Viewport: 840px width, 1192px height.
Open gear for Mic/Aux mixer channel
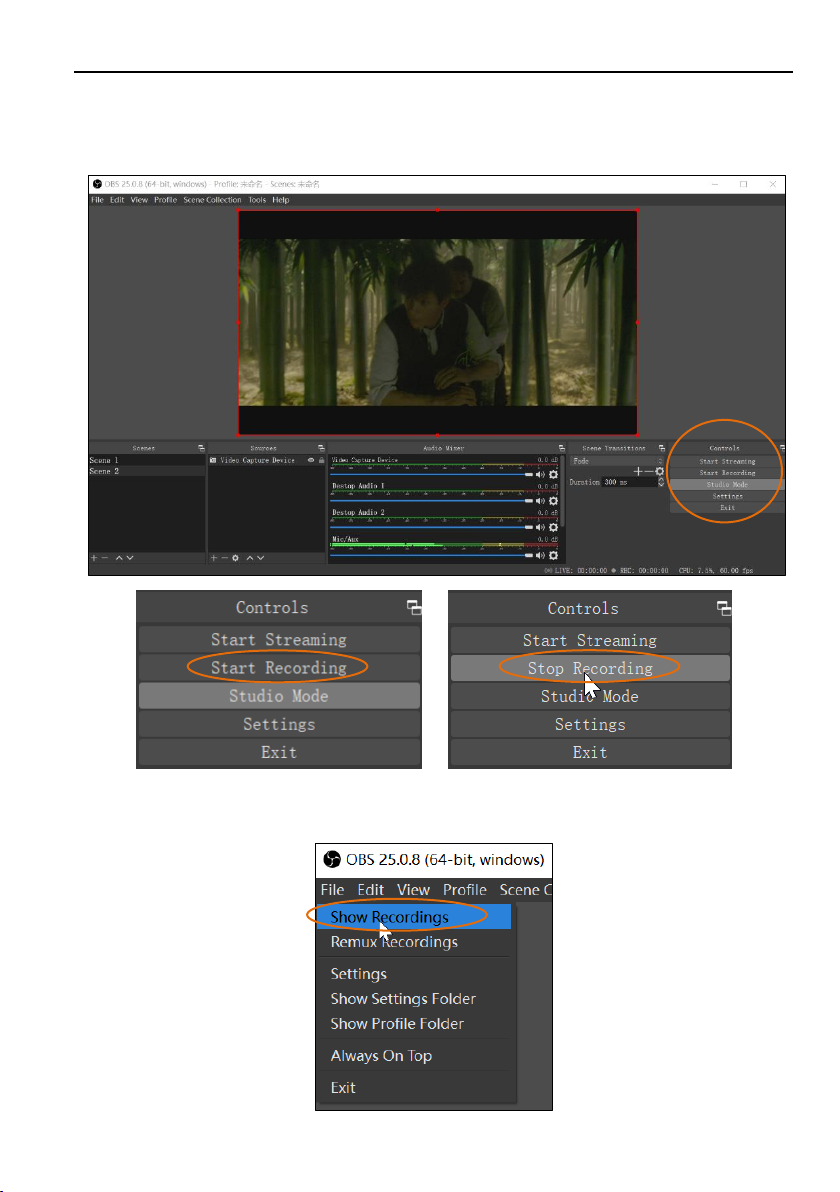click(x=553, y=556)
